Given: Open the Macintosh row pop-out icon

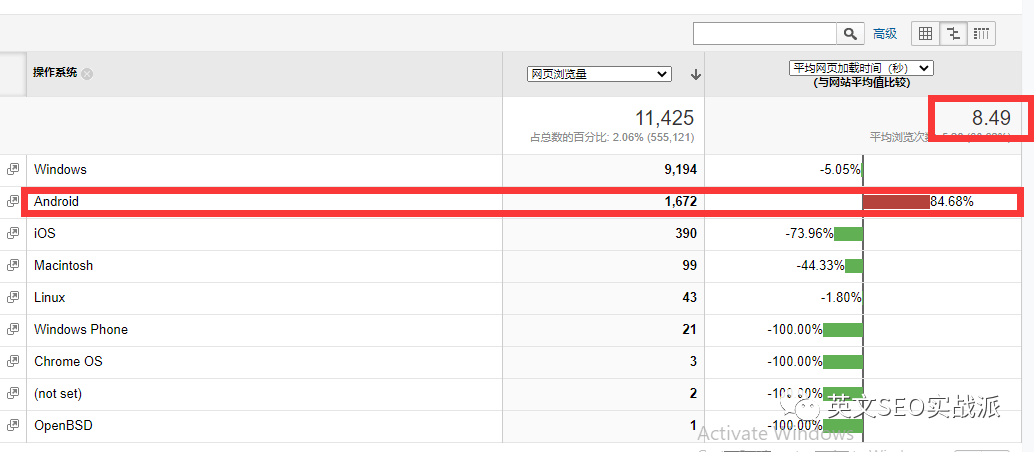Looking at the screenshot, I should [13, 265].
